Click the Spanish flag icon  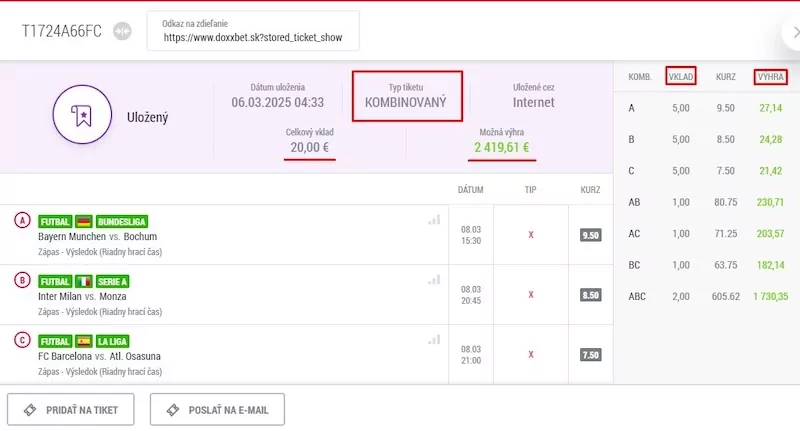coord(84,341)
